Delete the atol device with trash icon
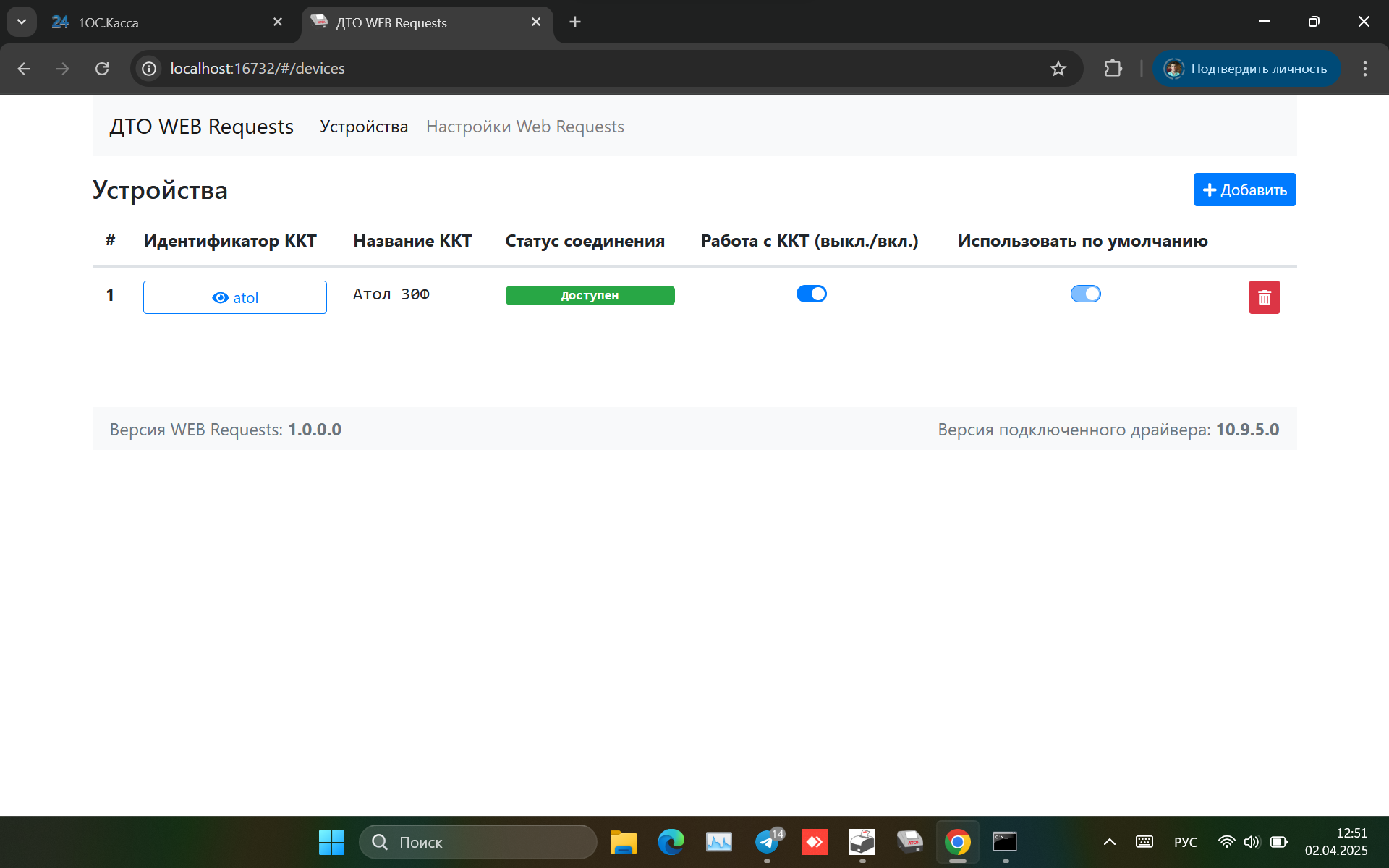The width and height of the screenshot is (1389, 868). (x=1264, y=297)
